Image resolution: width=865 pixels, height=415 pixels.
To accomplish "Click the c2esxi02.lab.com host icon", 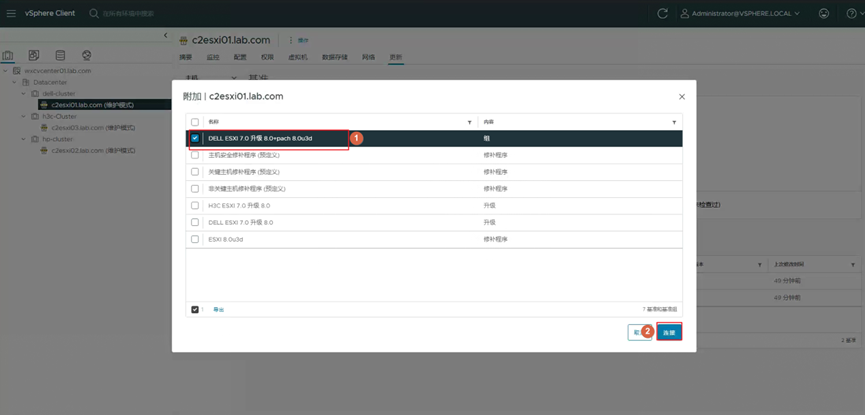I will pyautogui.click(x=45, y=150).
